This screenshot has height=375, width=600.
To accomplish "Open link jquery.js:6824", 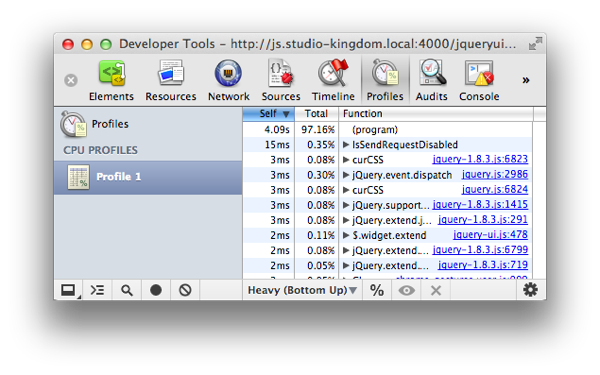I will (495, 189).
